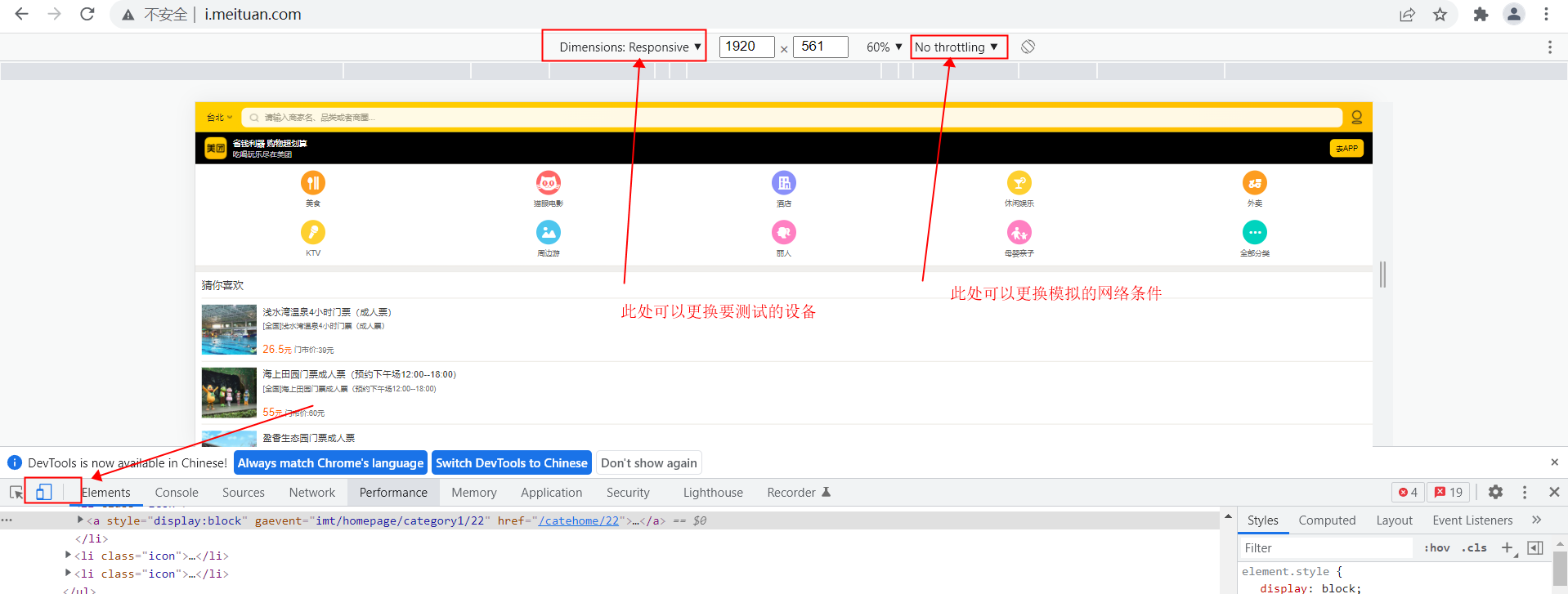Open the 猫眼电影 movie category icon
Viewport: 1568px width, 594px height.
pyautogui.click(x=549, y=183)
